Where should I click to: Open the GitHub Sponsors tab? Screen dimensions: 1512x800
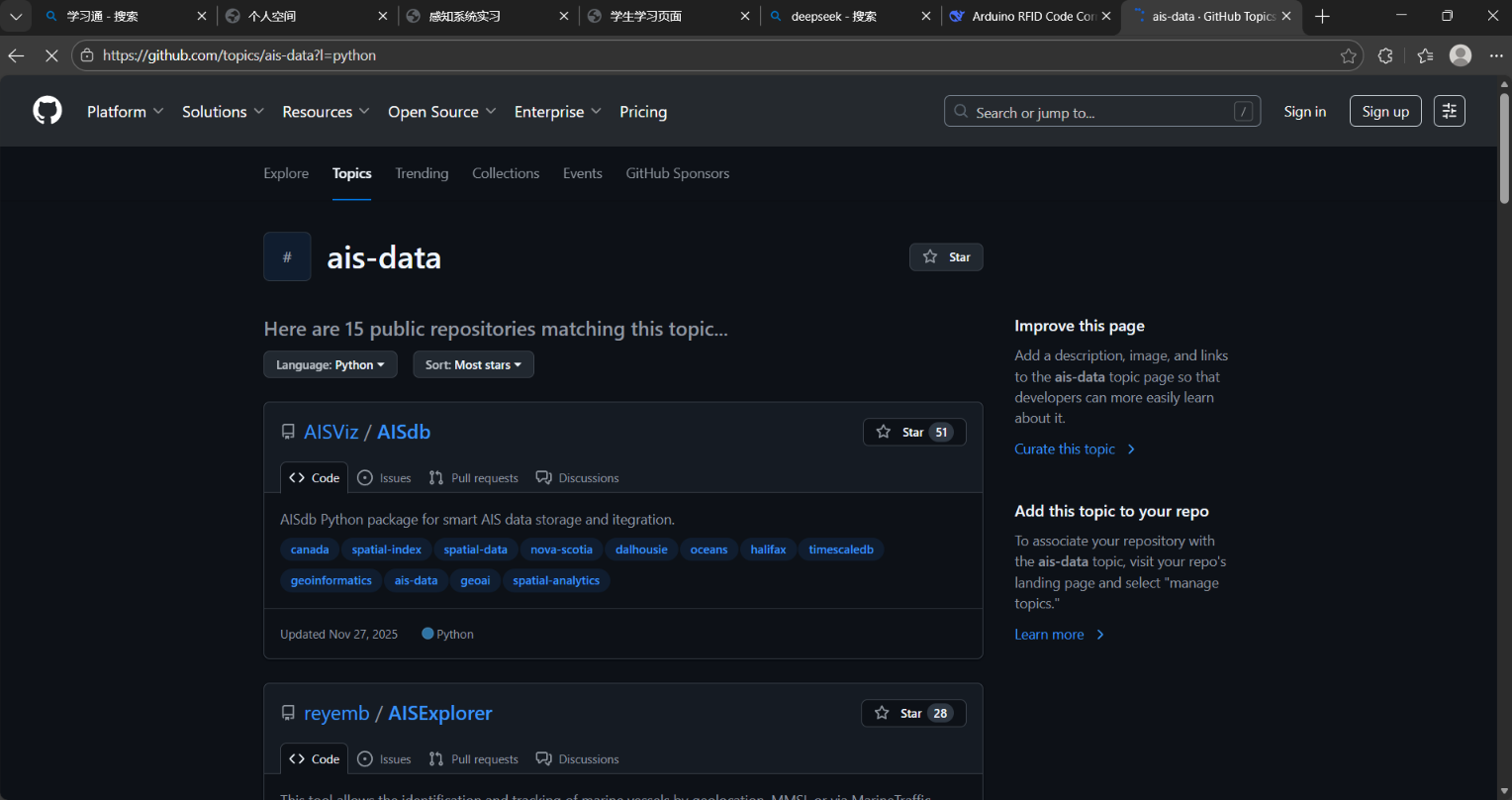[x=678, y=173]
